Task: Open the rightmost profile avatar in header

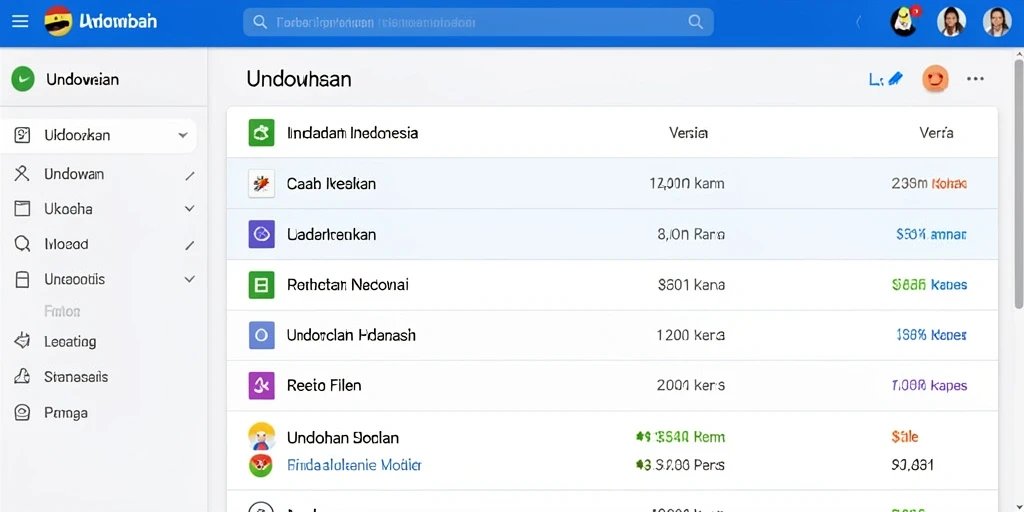Action: pos(997,22)
